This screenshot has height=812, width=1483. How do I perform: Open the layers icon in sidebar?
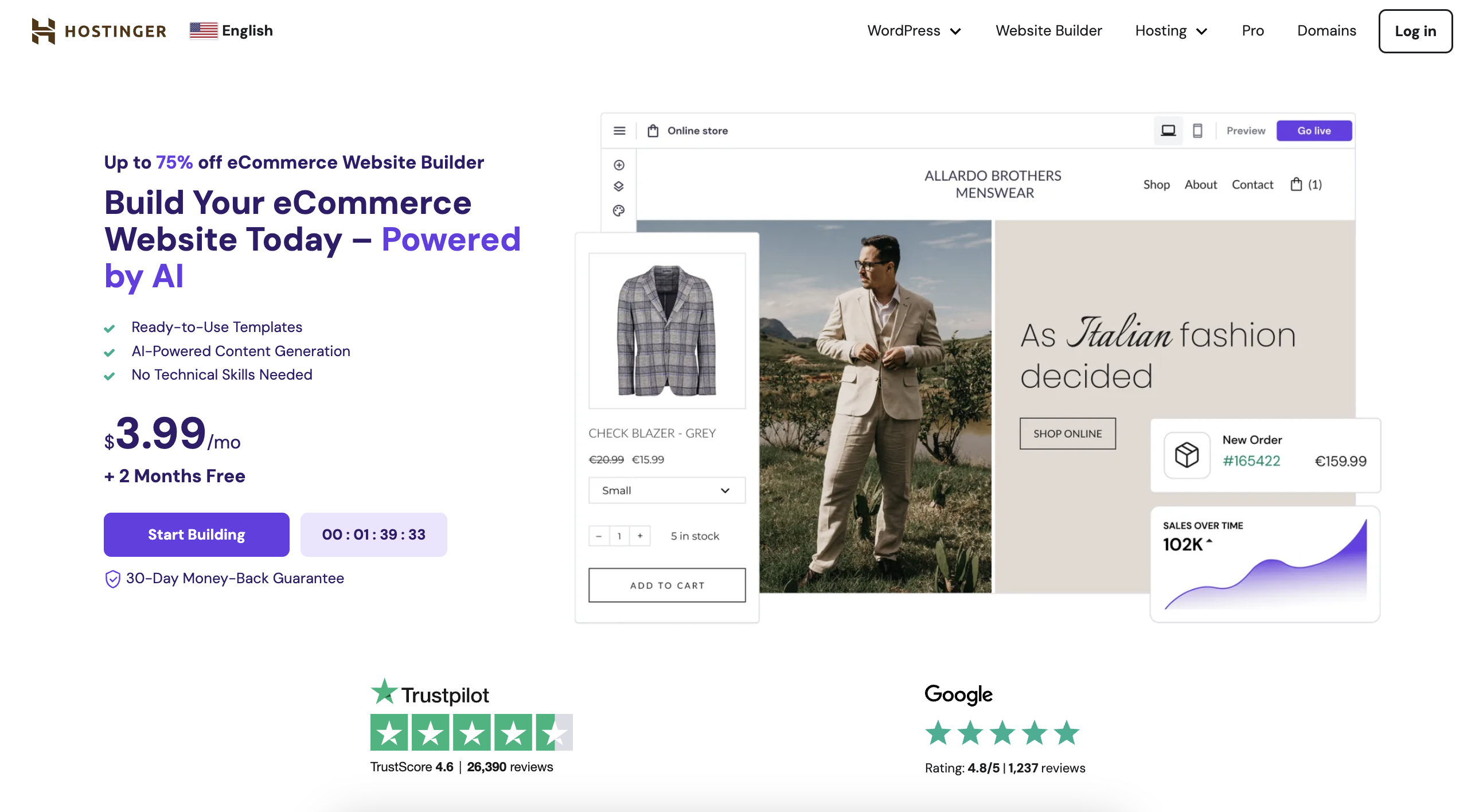(619, 186)
